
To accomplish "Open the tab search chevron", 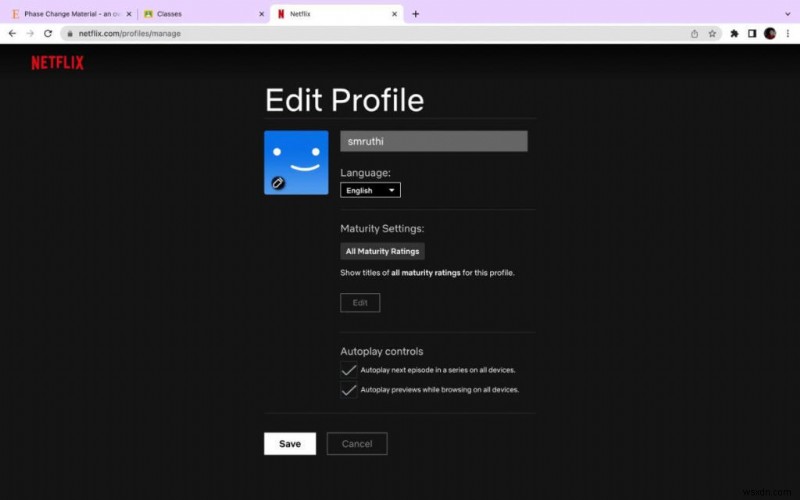I will point(788,14).
